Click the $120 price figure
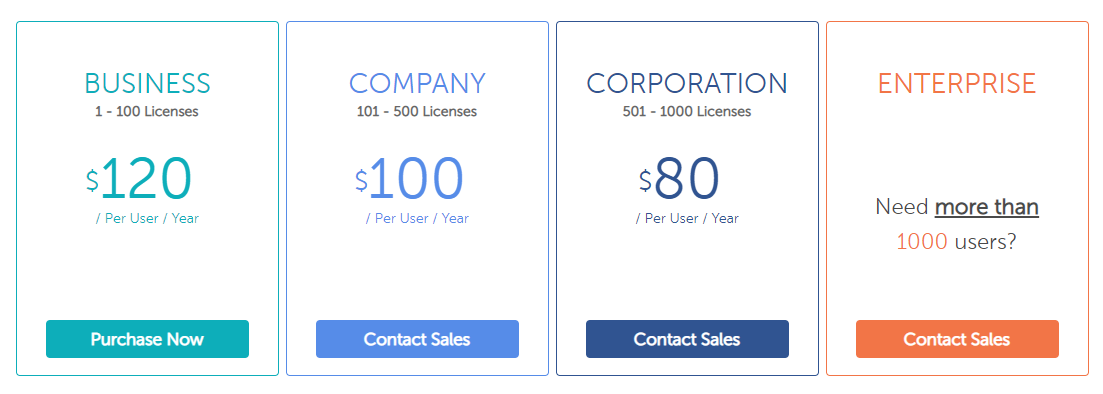Image resolution: width=1103 pixels, height=394 pixels. coord(139,179)
